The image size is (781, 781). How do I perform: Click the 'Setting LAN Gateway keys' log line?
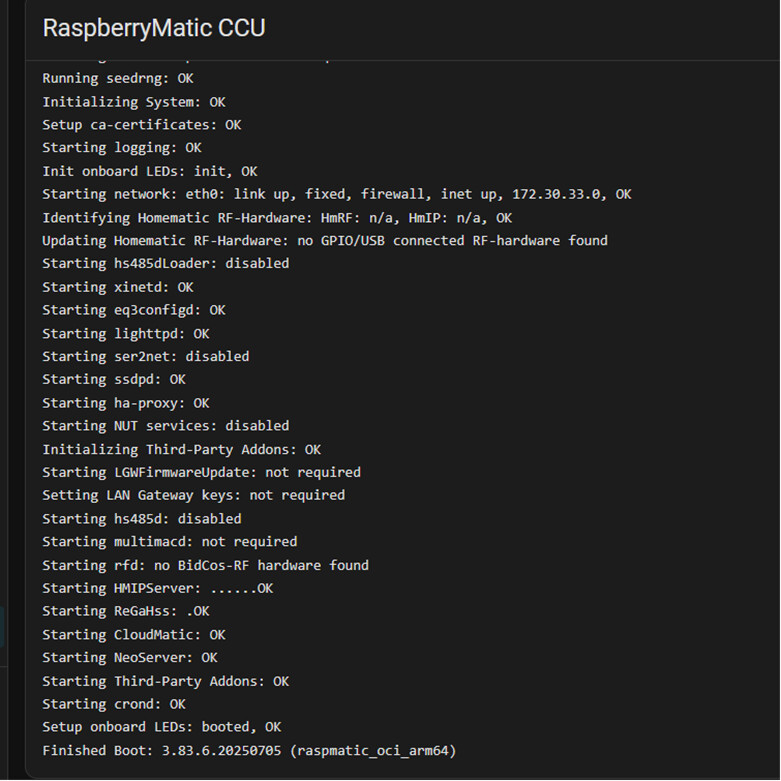tap(193, 495)
